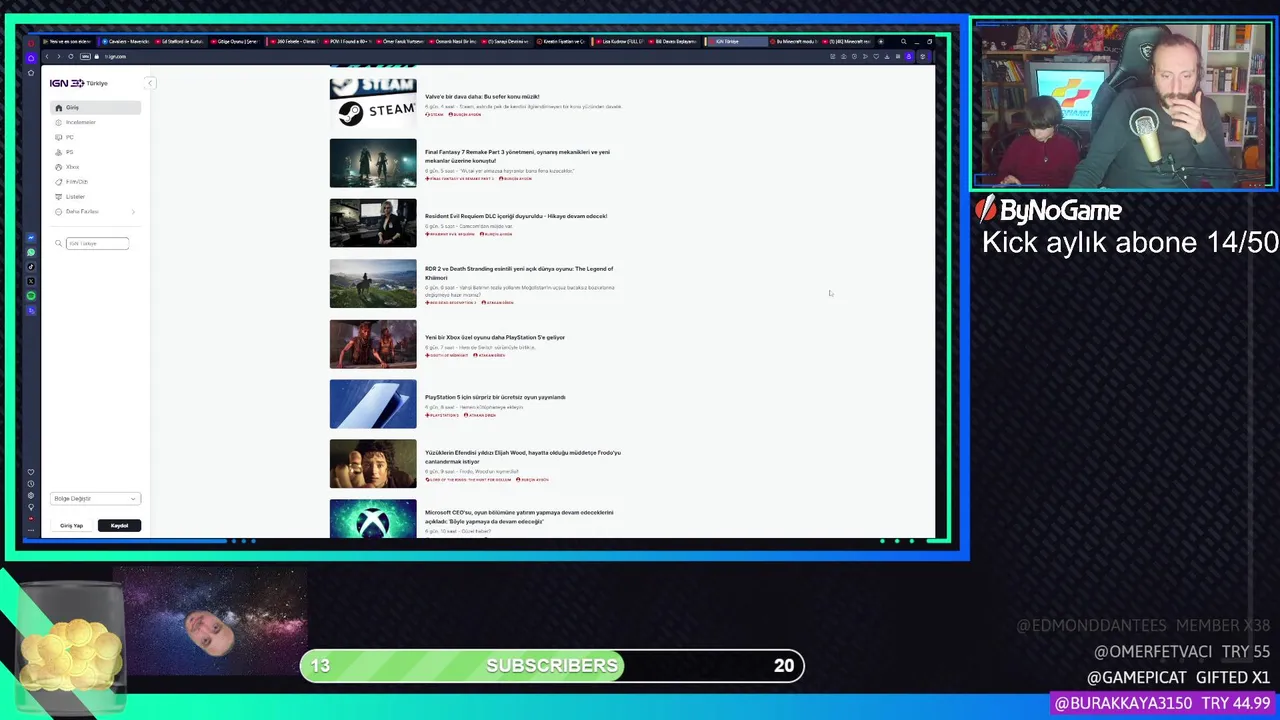This screenshot has height=720, width=1280.
Task: Click the Opera menu logo icon
Action: click(31, 43)
